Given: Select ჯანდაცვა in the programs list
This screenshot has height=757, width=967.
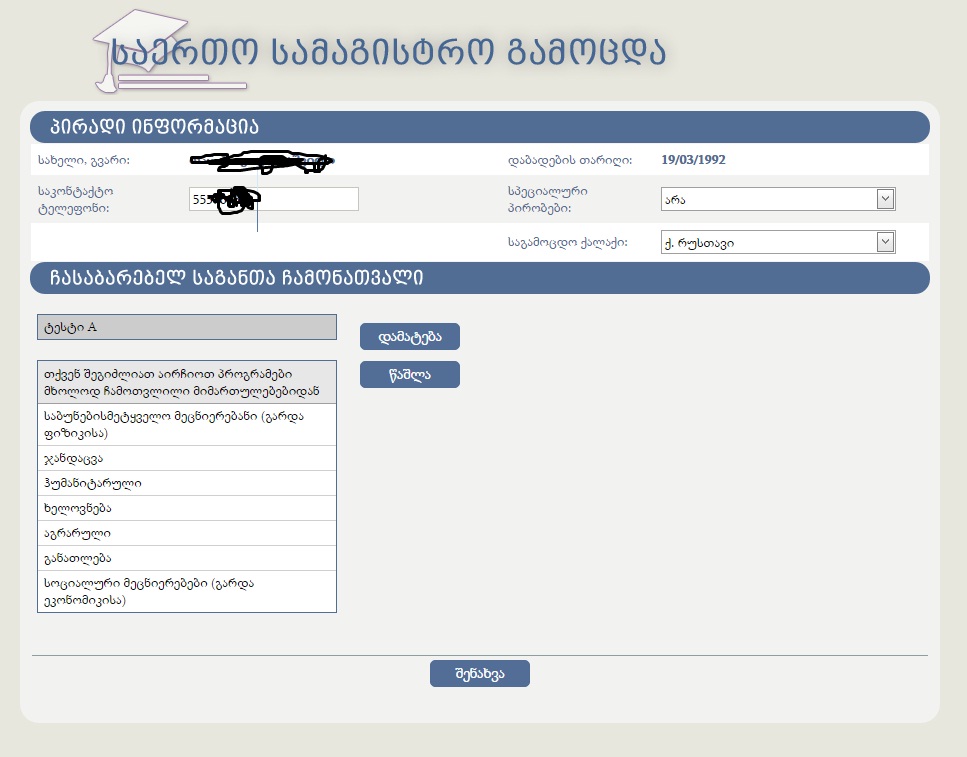Looking at the screenshot, I should [187, 458].
